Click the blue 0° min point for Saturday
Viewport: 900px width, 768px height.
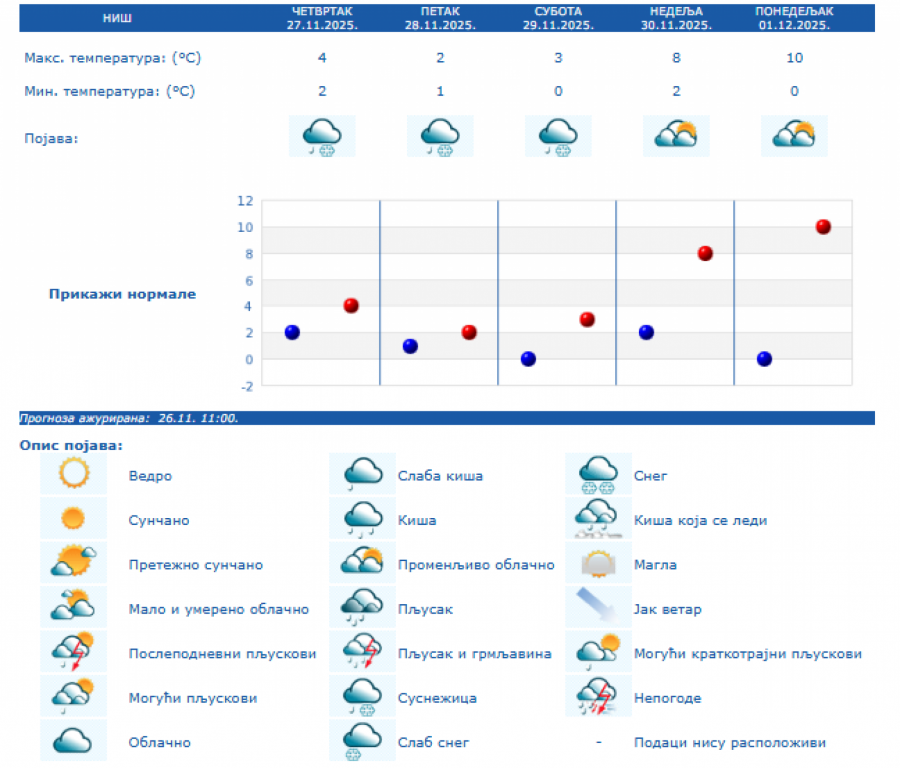(528, 359)
